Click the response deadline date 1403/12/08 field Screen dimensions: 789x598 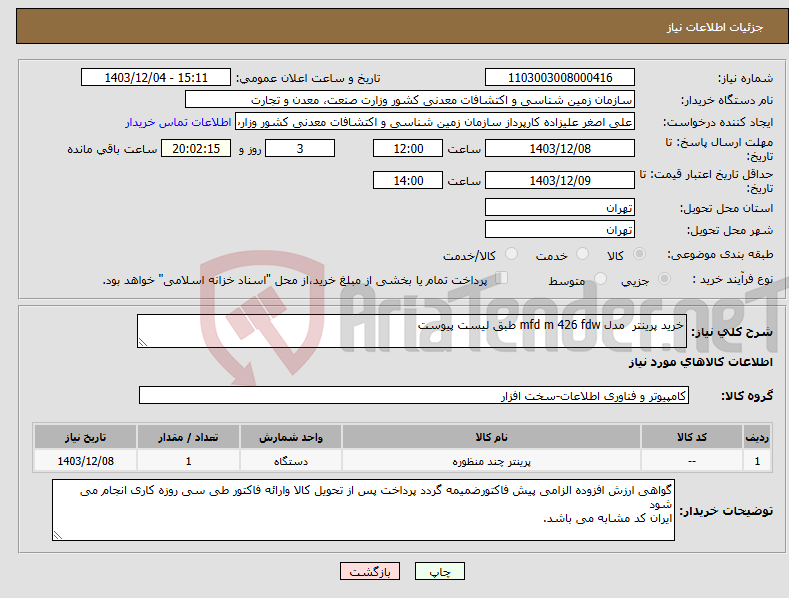tap(560, 148)
